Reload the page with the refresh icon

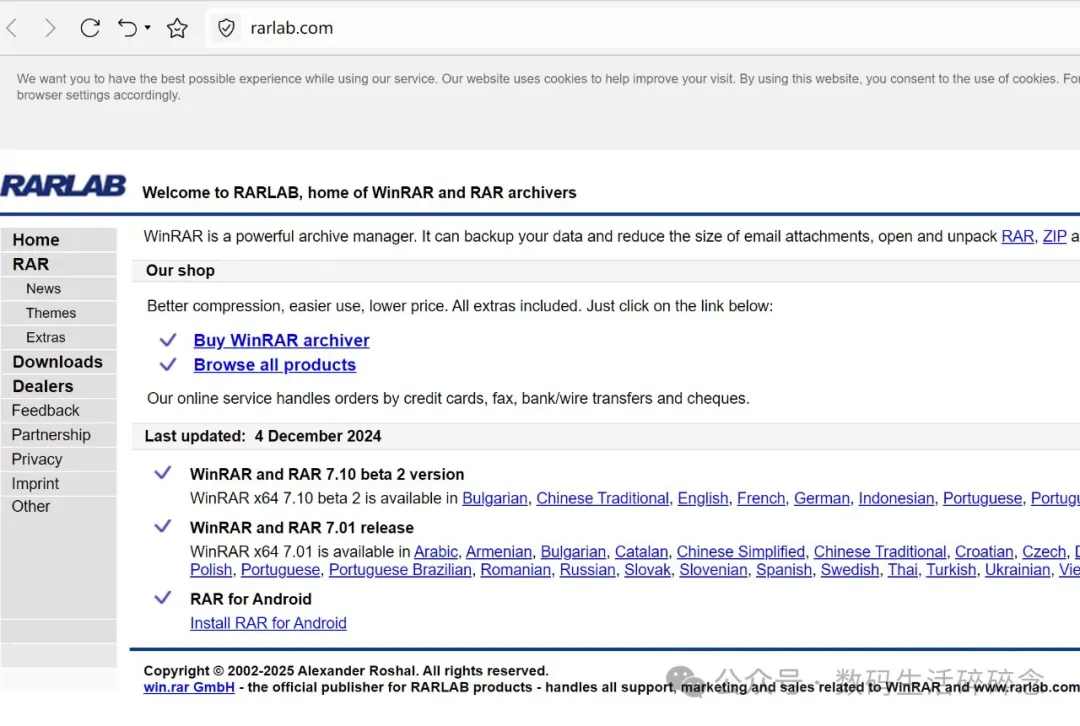coord(90,28)
